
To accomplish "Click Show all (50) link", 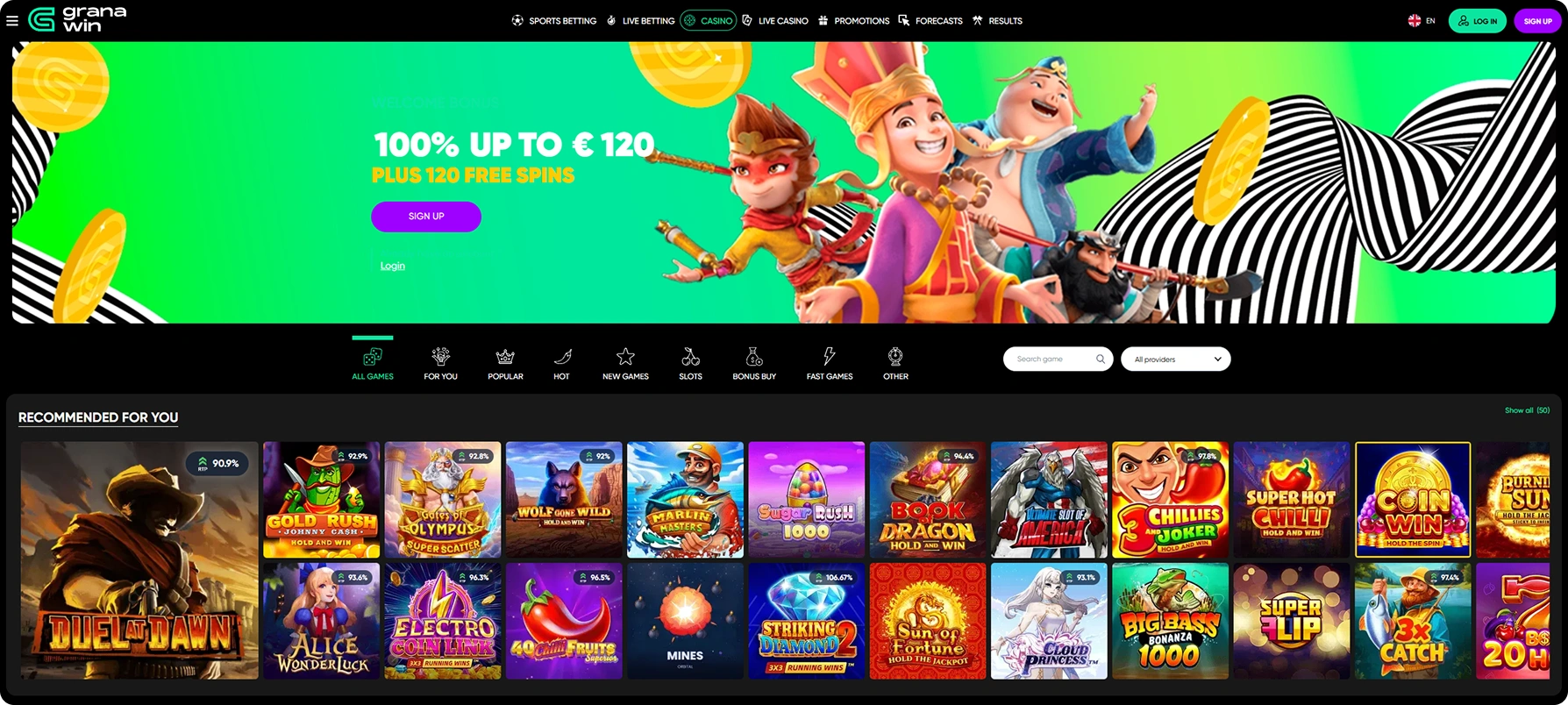I will click(x=1528, y=410).
